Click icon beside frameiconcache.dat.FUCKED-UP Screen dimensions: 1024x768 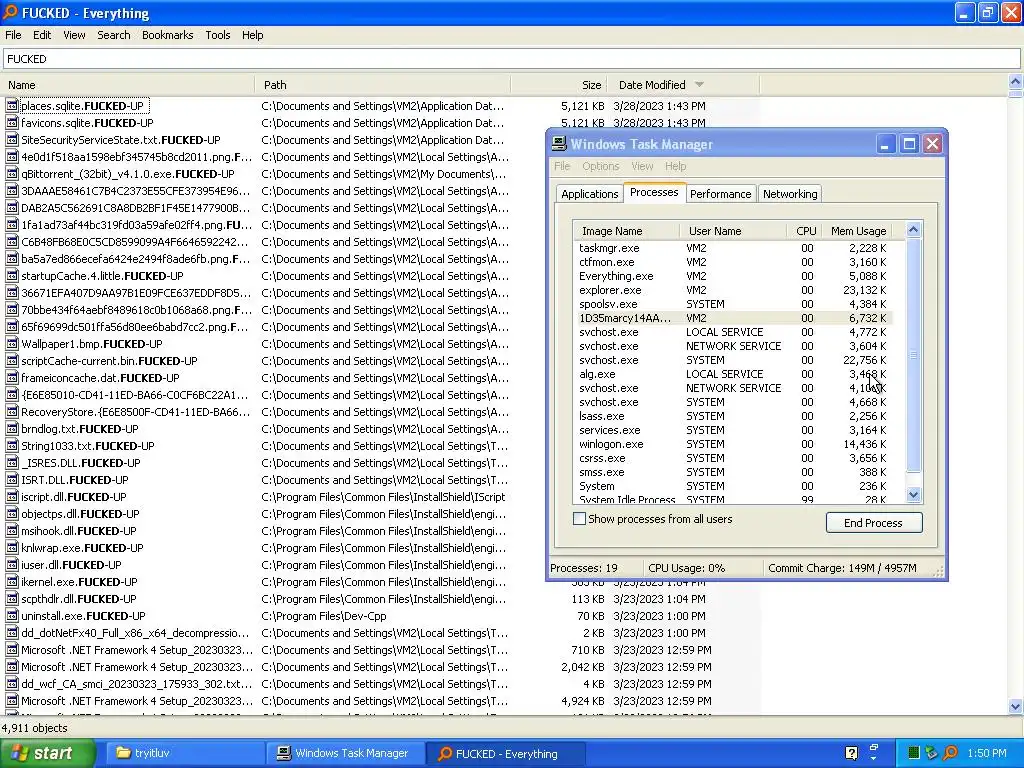[12, 377]
